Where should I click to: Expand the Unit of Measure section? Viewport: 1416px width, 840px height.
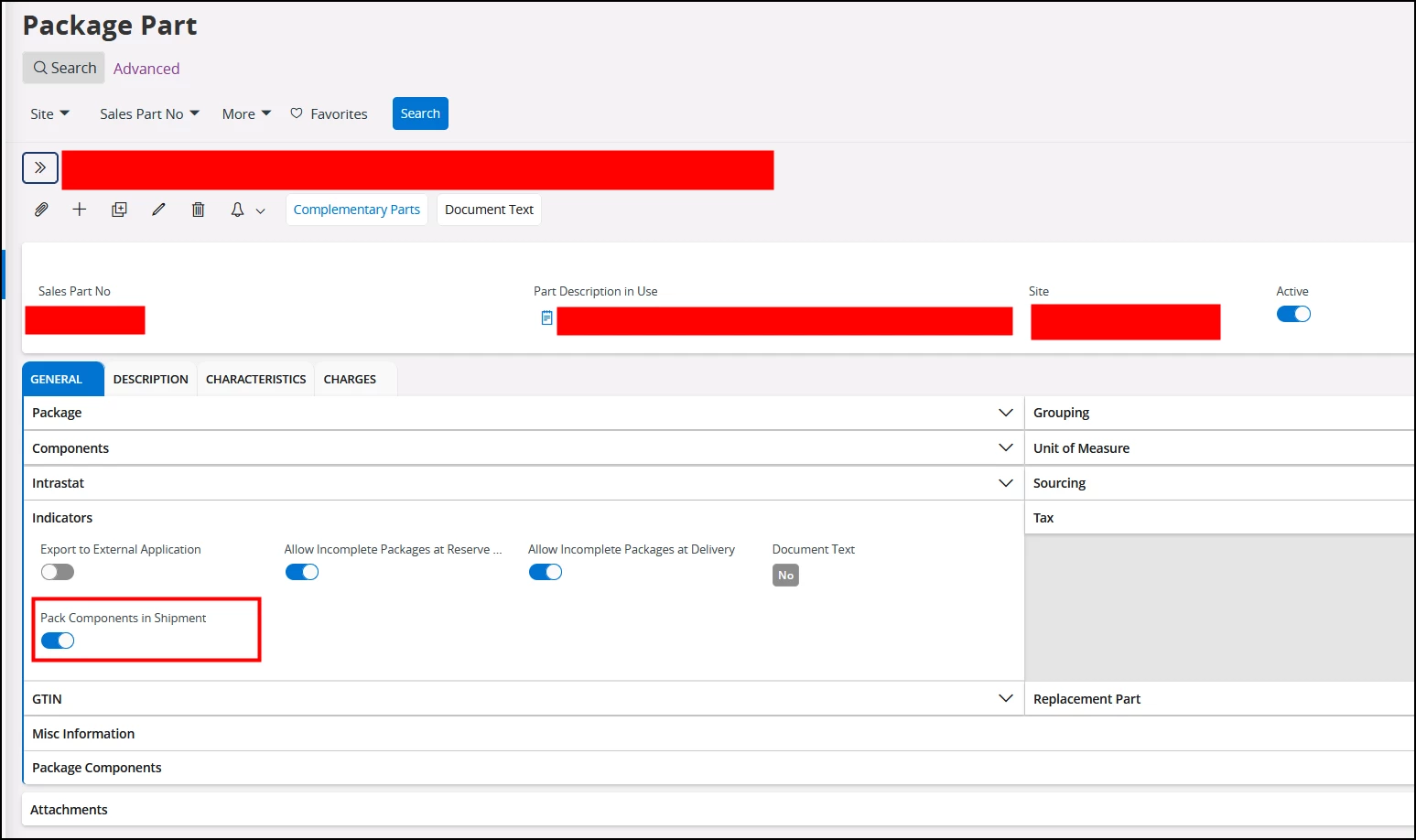[x=1220, y=447]
